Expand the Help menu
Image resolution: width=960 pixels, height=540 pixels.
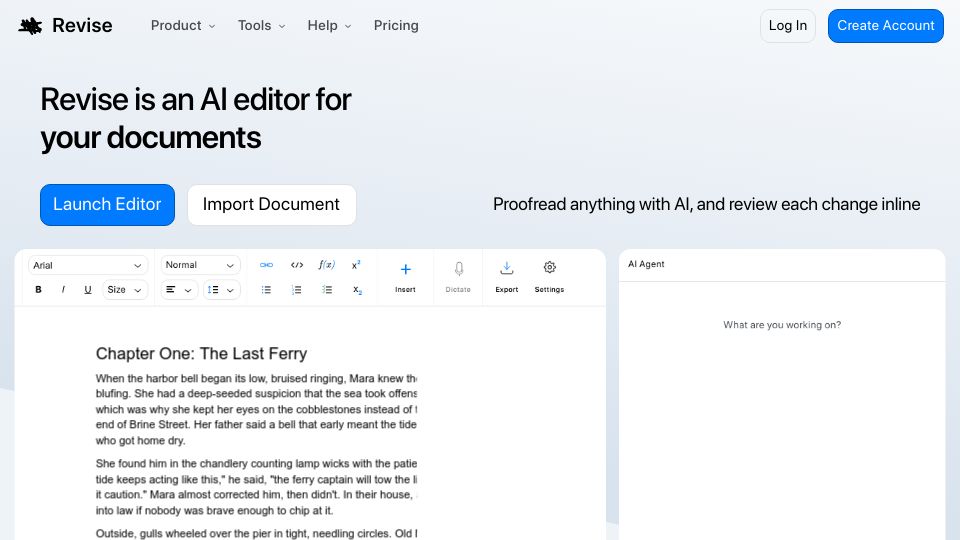329,26
